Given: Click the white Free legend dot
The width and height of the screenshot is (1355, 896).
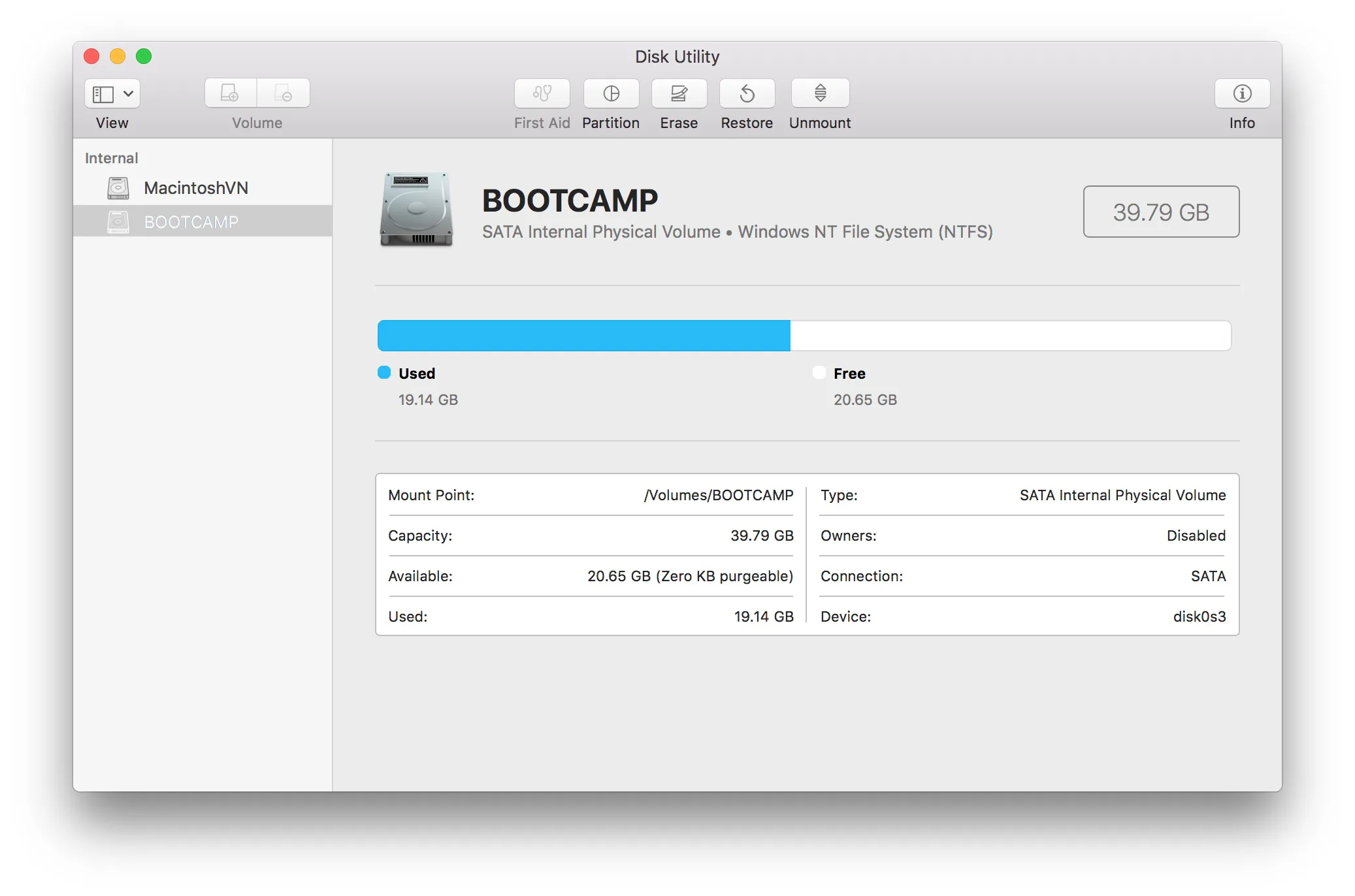Looking at the screenshot, I should (x=819, y=372).
